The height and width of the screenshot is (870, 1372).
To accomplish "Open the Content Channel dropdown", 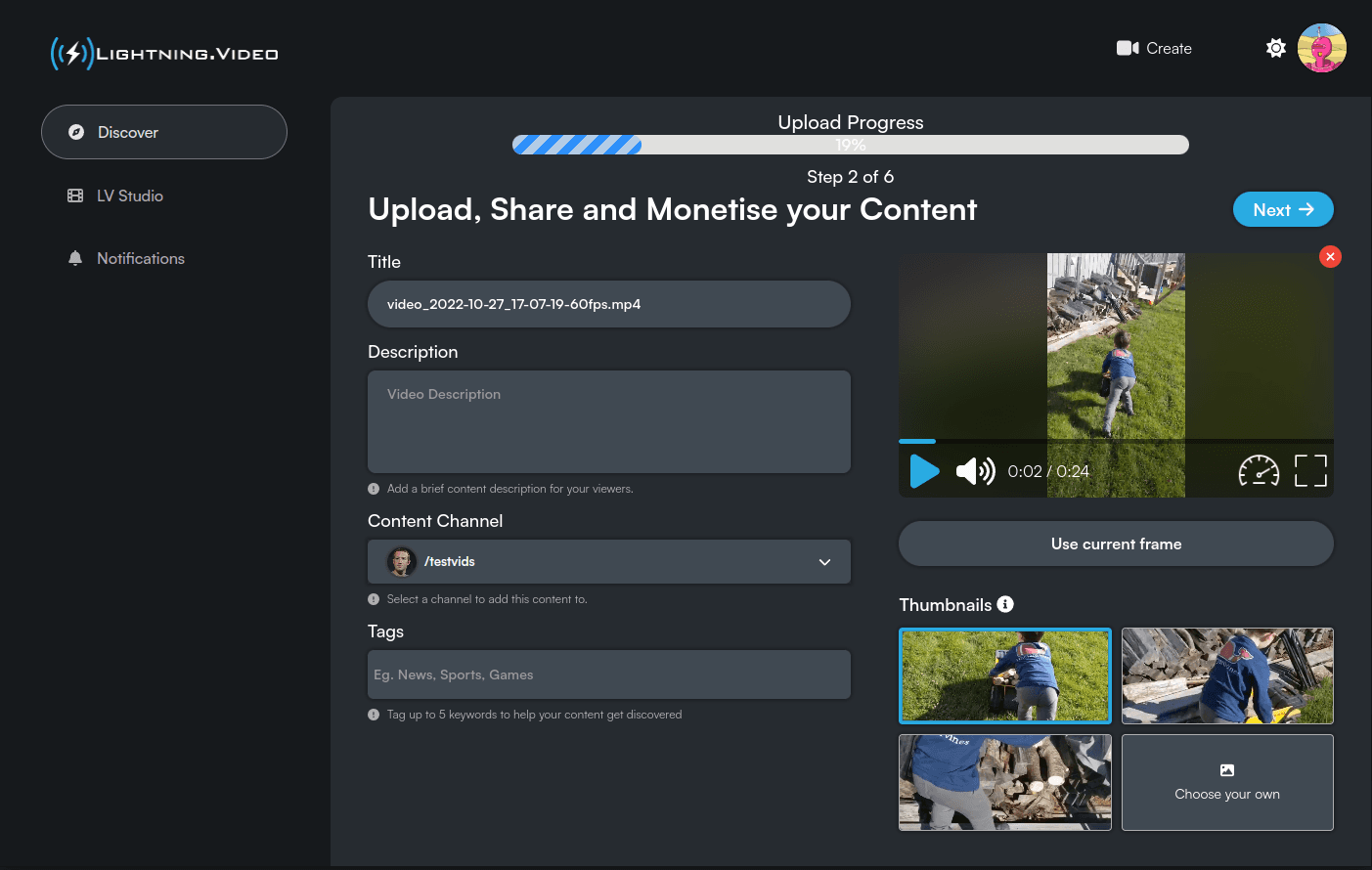I will click(x=608, y=561).
